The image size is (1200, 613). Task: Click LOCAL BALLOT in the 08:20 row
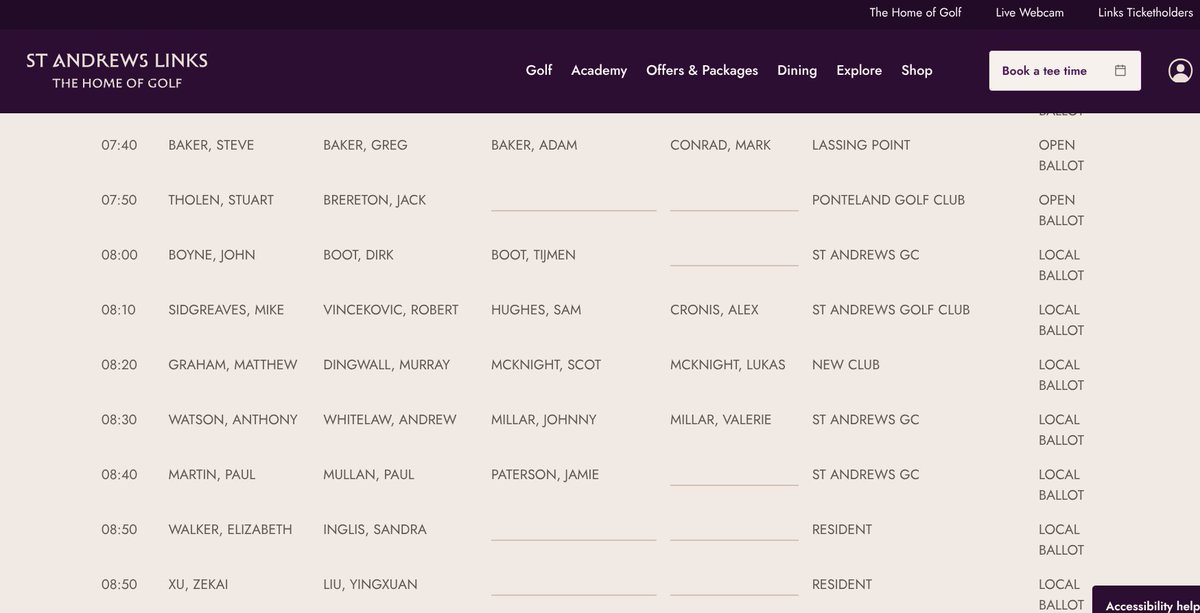point(1061,375)
